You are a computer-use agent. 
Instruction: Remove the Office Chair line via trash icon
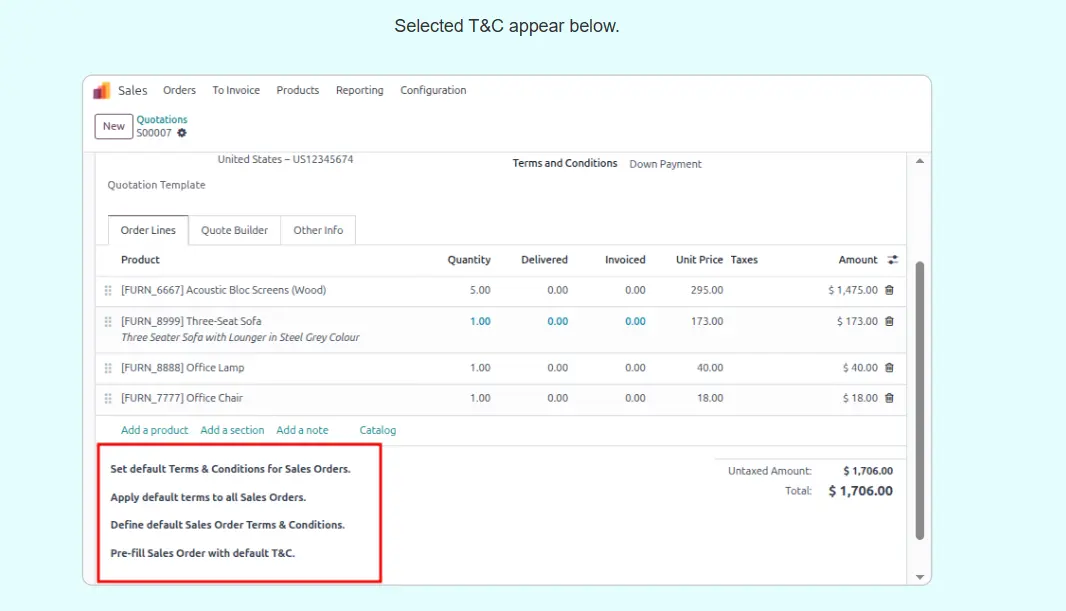click(889, 398)
